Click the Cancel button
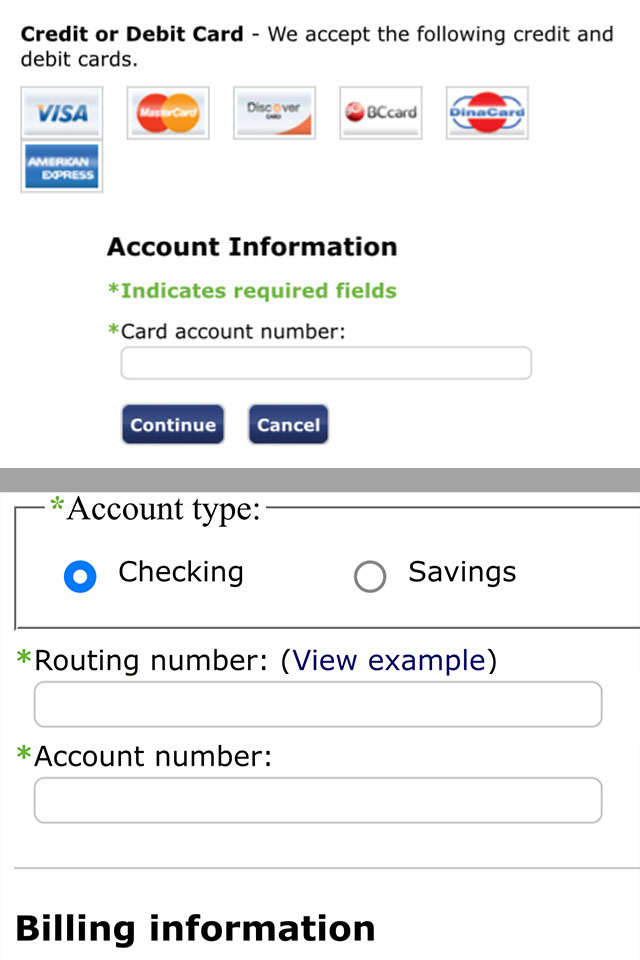Viewport: 640px width, 960px height. [x=288, y=424]
